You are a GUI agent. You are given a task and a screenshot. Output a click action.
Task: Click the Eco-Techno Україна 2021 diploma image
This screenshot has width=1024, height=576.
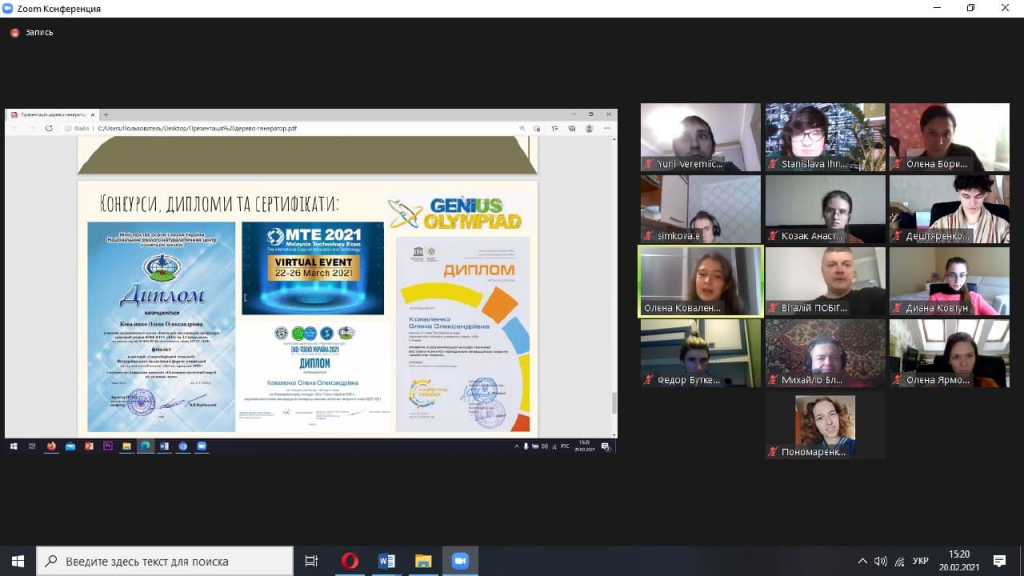314,374
